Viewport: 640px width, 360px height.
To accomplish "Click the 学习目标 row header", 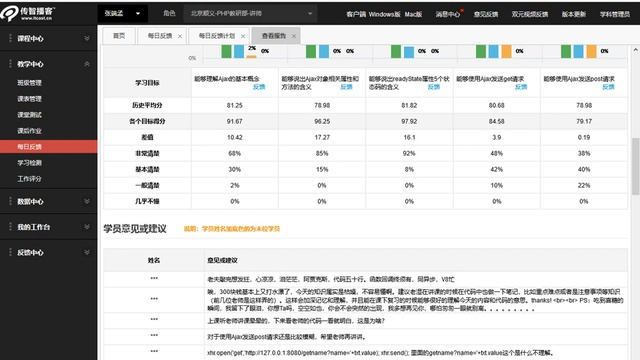I will [x=147, y=83].
